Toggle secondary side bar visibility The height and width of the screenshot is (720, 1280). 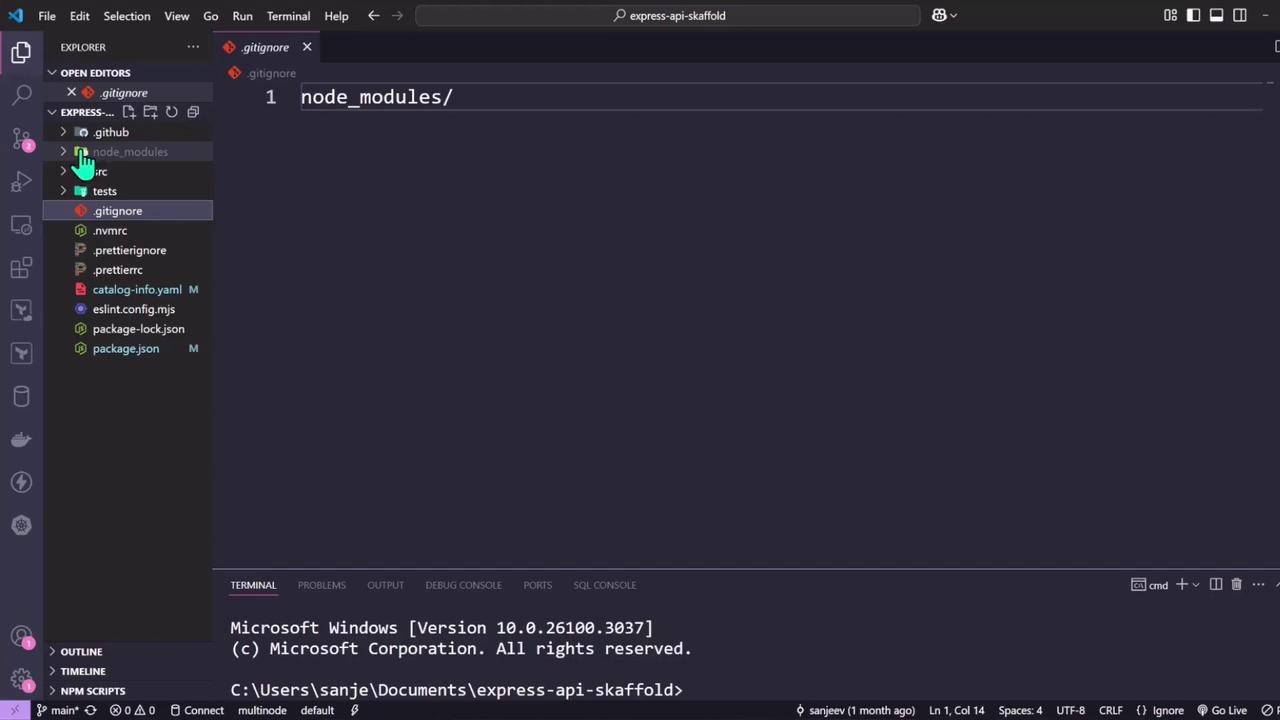click(1240, 15)
